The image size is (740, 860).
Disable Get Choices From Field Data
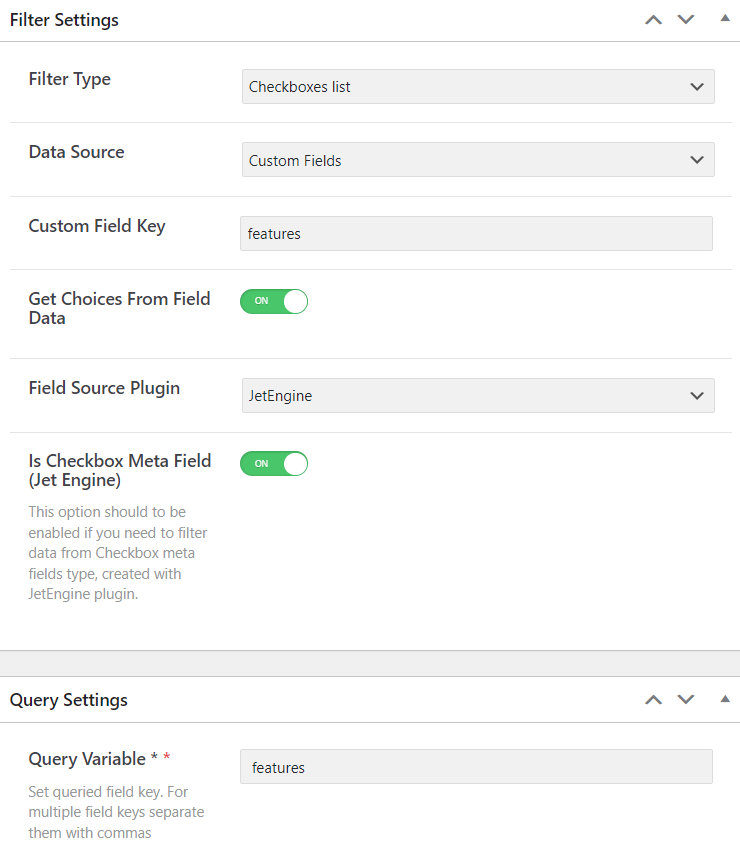(x=274, y=301)
